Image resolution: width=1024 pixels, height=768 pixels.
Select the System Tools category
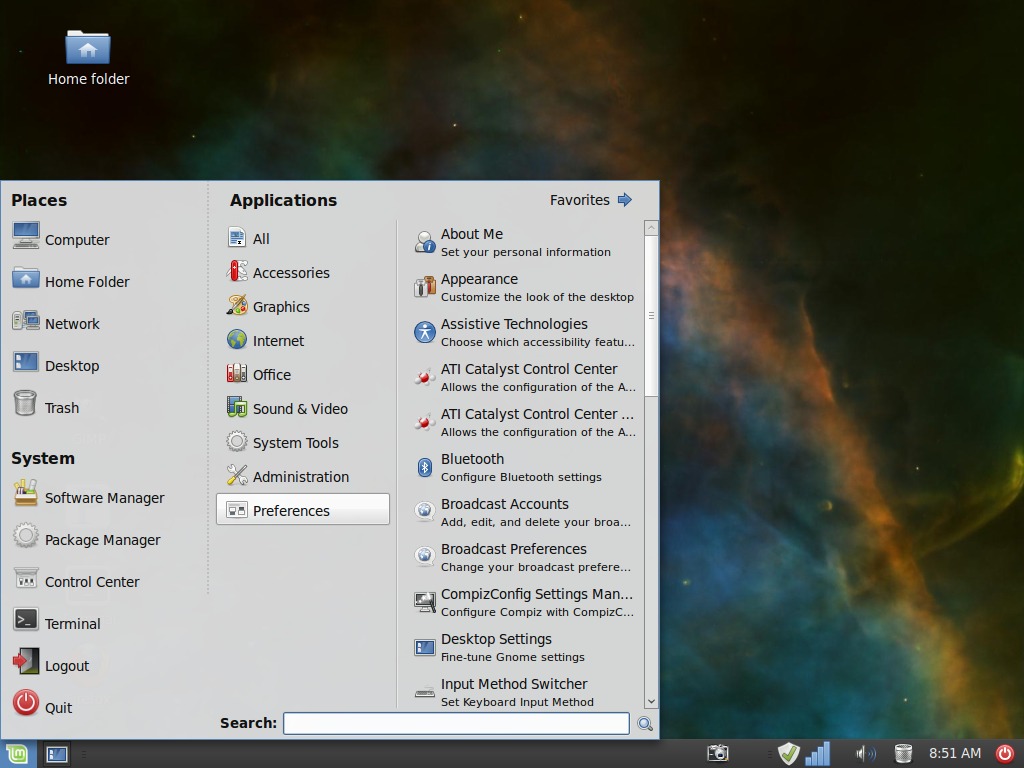click(x=302, y=442)
